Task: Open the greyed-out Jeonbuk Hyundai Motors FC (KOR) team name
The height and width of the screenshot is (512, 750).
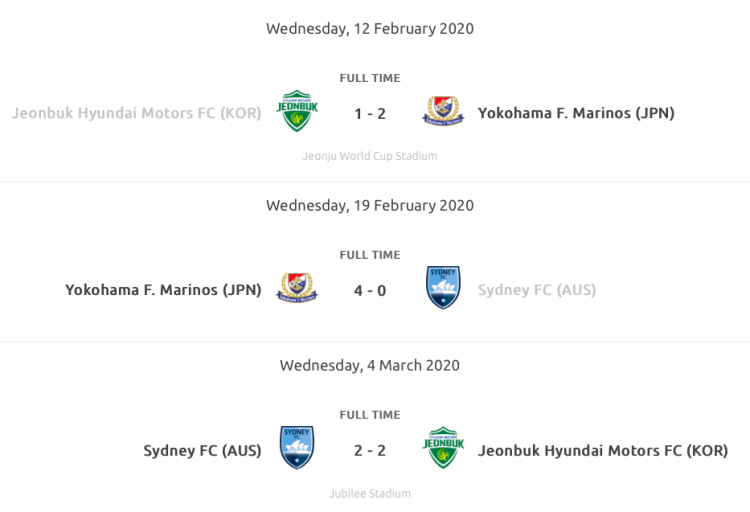Action: point(137,113)
